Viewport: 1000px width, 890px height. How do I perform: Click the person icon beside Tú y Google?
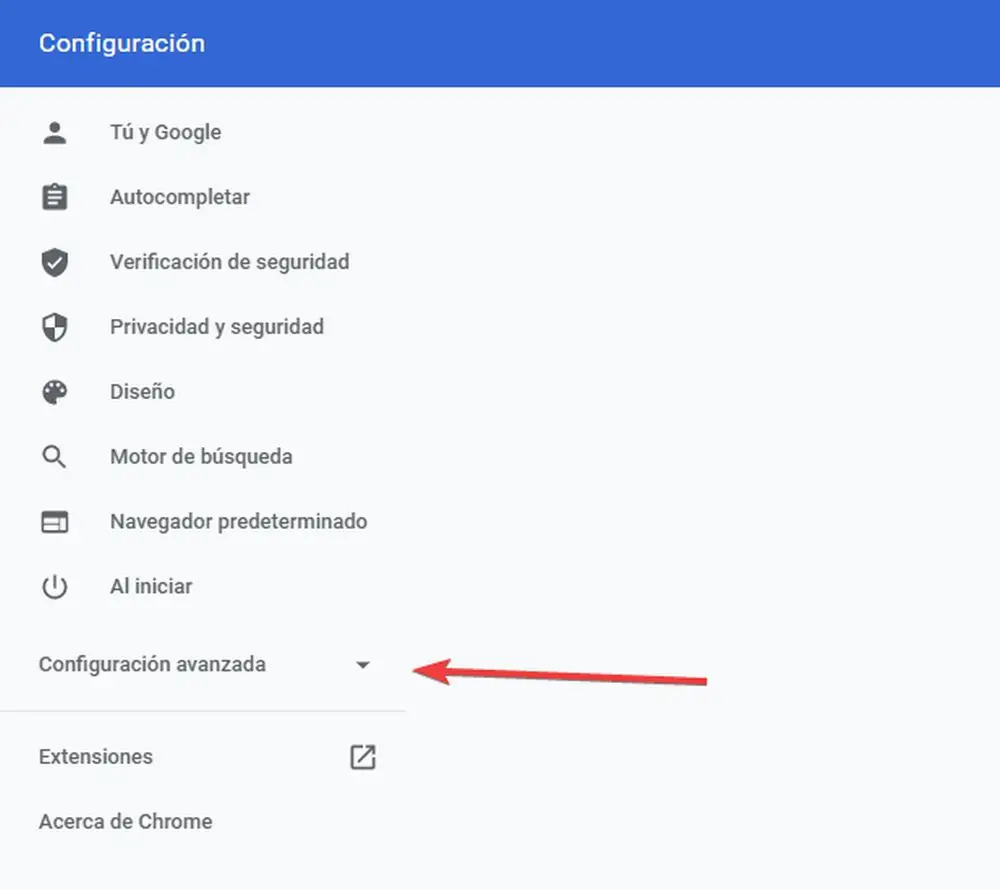tap(54, 133)
